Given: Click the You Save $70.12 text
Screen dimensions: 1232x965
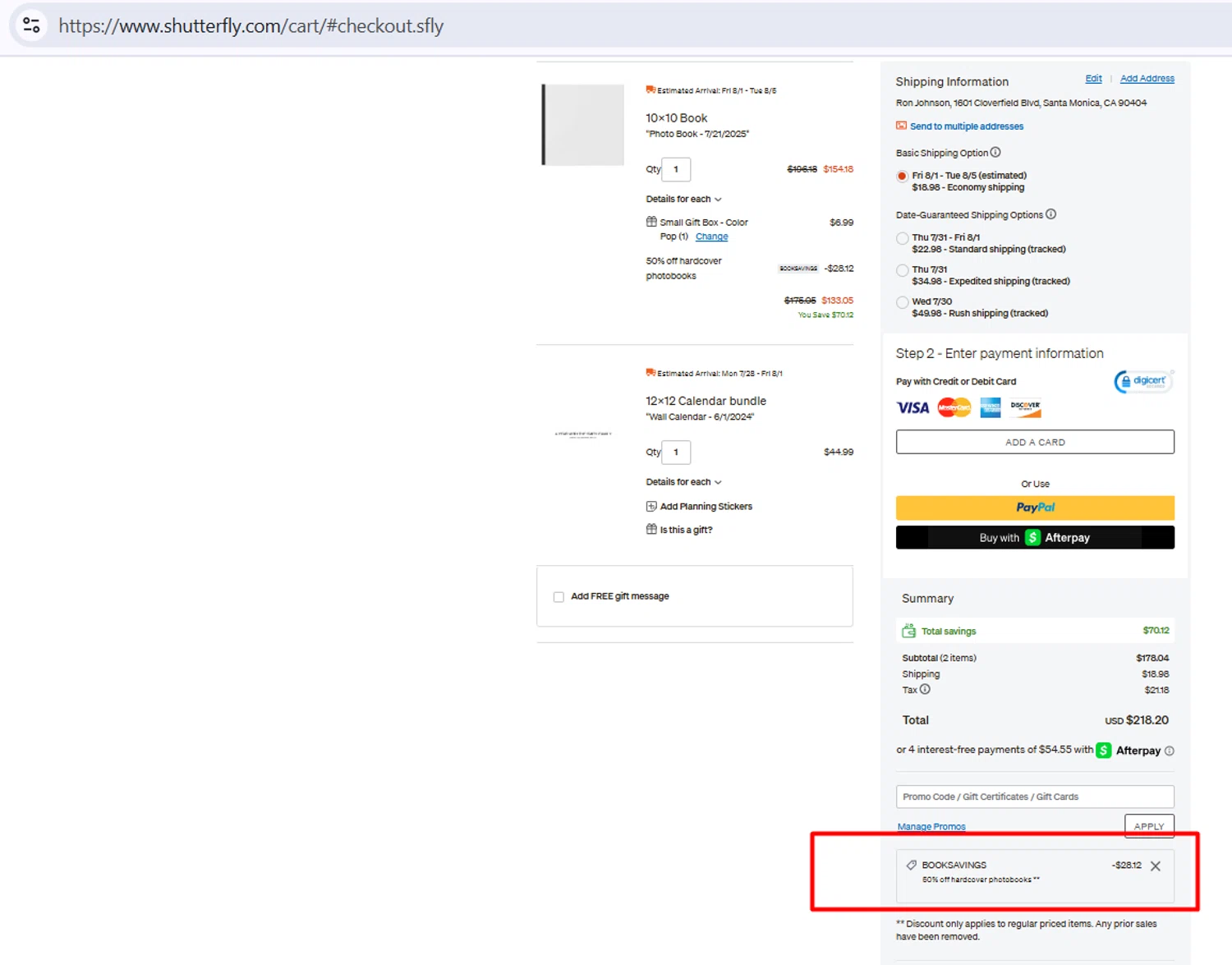Looking at the screenshot, I should [x=825, y=315].
